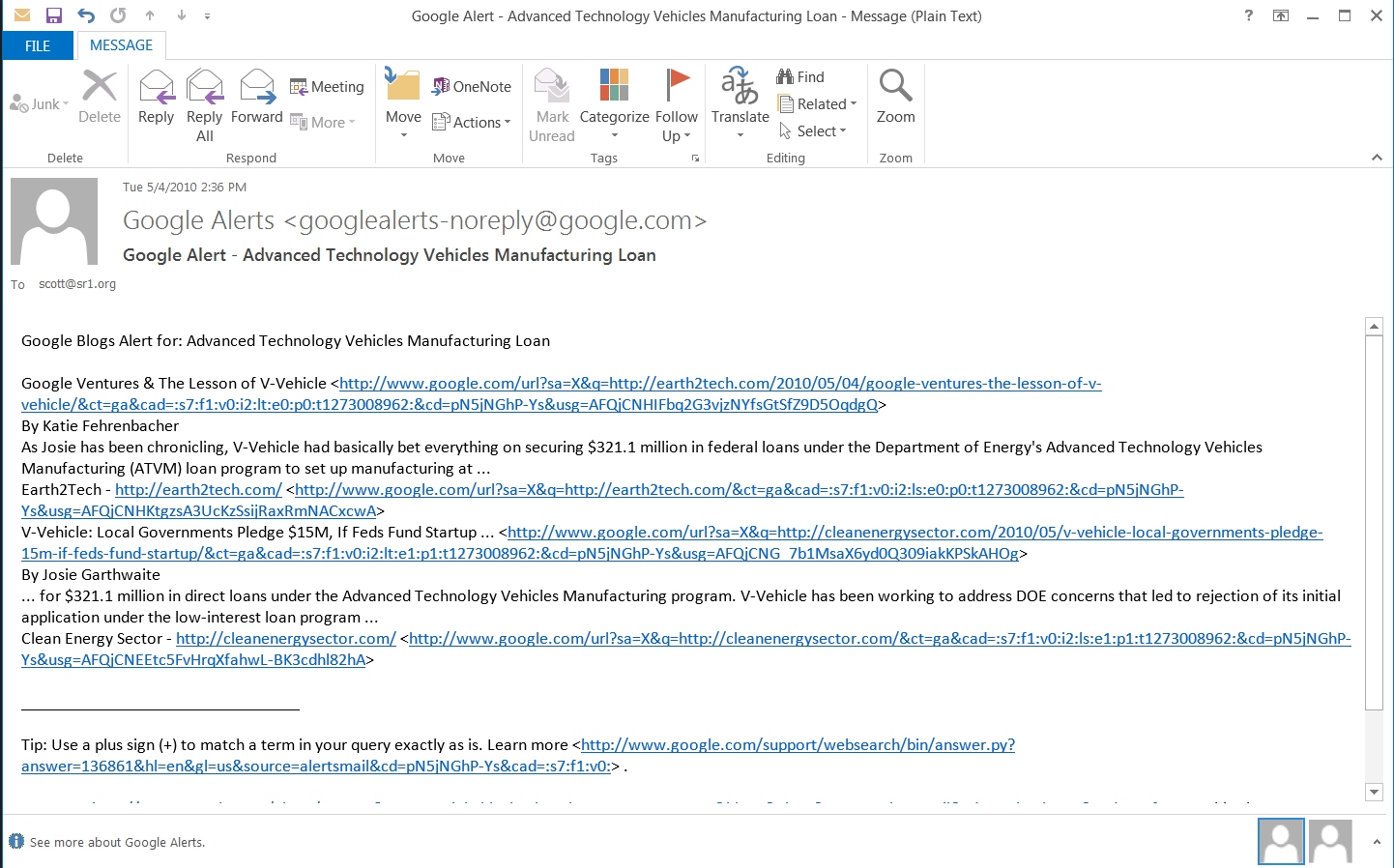
Task: Click the Outlook envelope icon in title bar
Action: point(21,15)
